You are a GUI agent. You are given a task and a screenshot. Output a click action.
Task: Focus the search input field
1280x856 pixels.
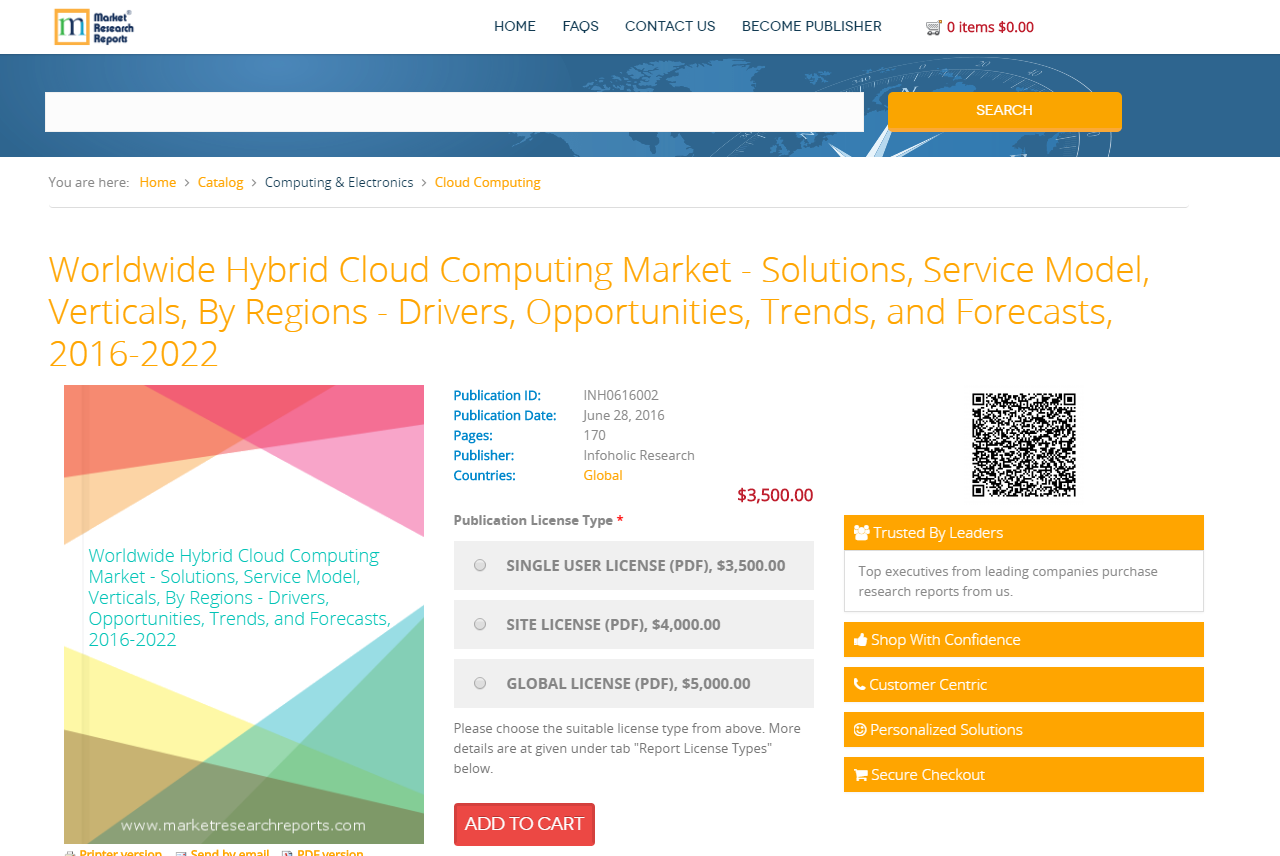(454, 112)
